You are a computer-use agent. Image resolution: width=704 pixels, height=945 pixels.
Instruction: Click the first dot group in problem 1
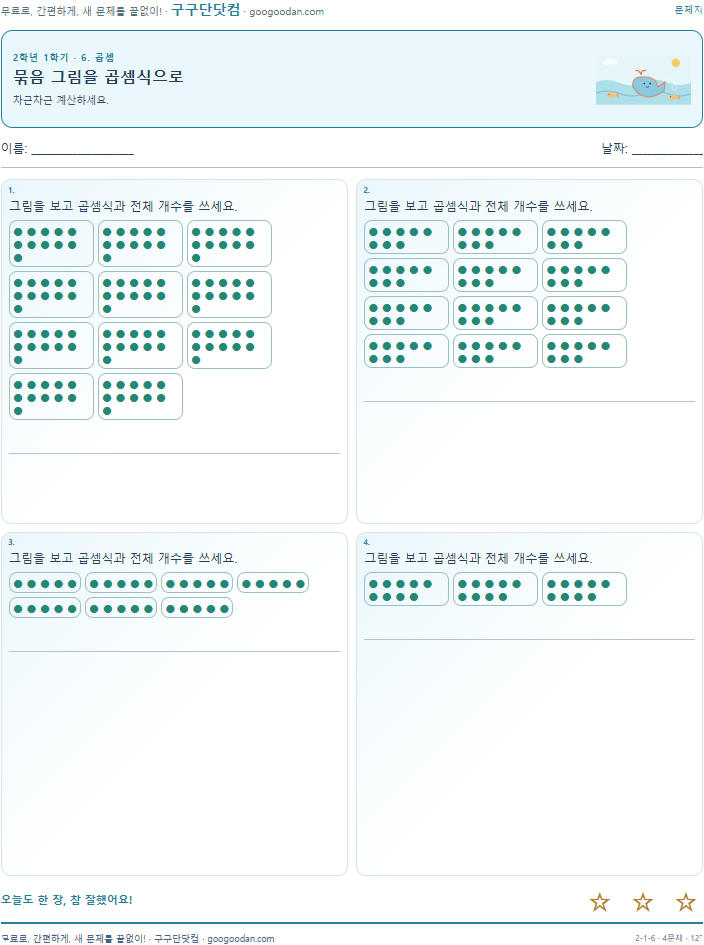click(x=51, y=243)
